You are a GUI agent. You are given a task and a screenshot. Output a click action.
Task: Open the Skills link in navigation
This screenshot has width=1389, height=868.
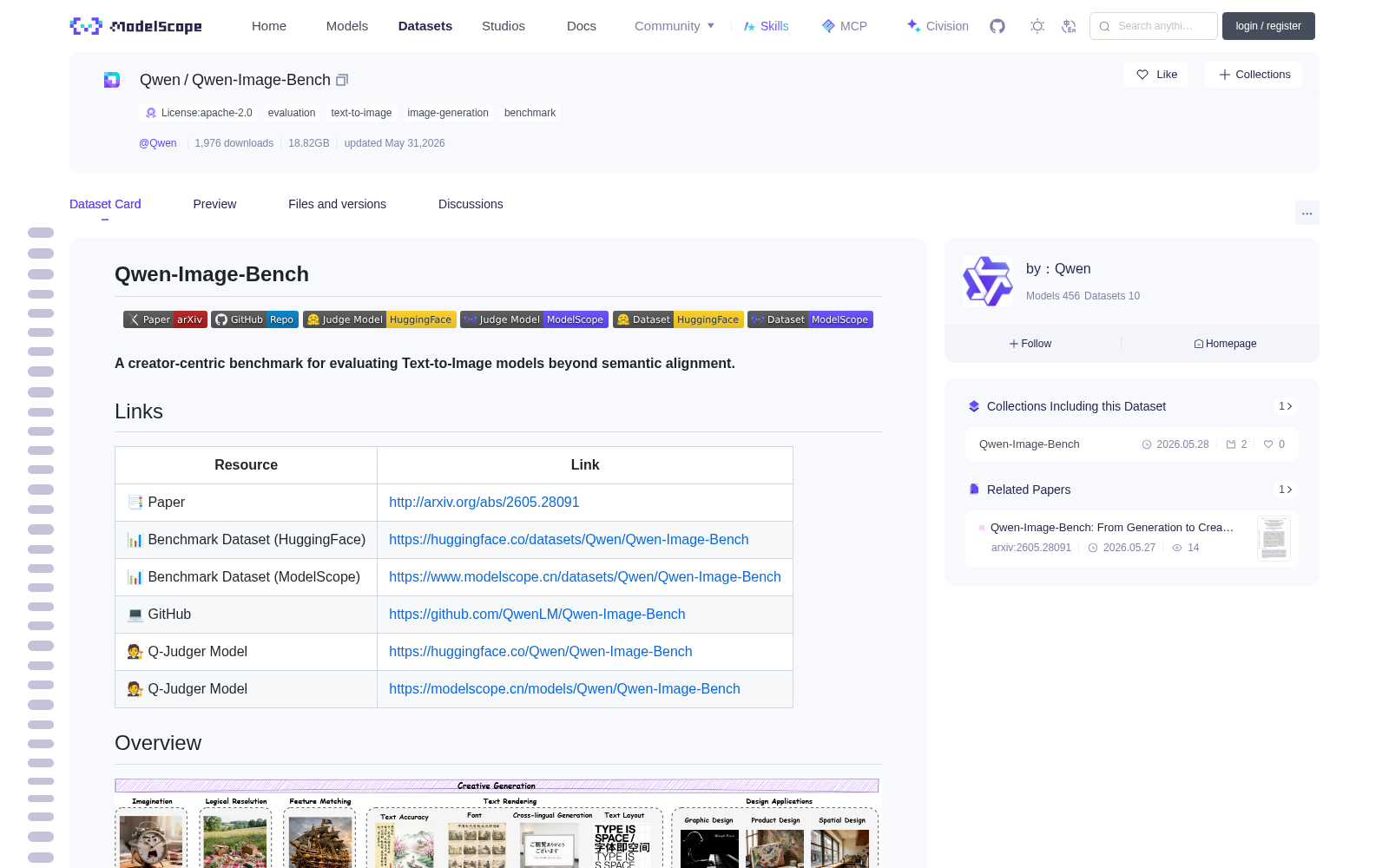tap(766, 26)
